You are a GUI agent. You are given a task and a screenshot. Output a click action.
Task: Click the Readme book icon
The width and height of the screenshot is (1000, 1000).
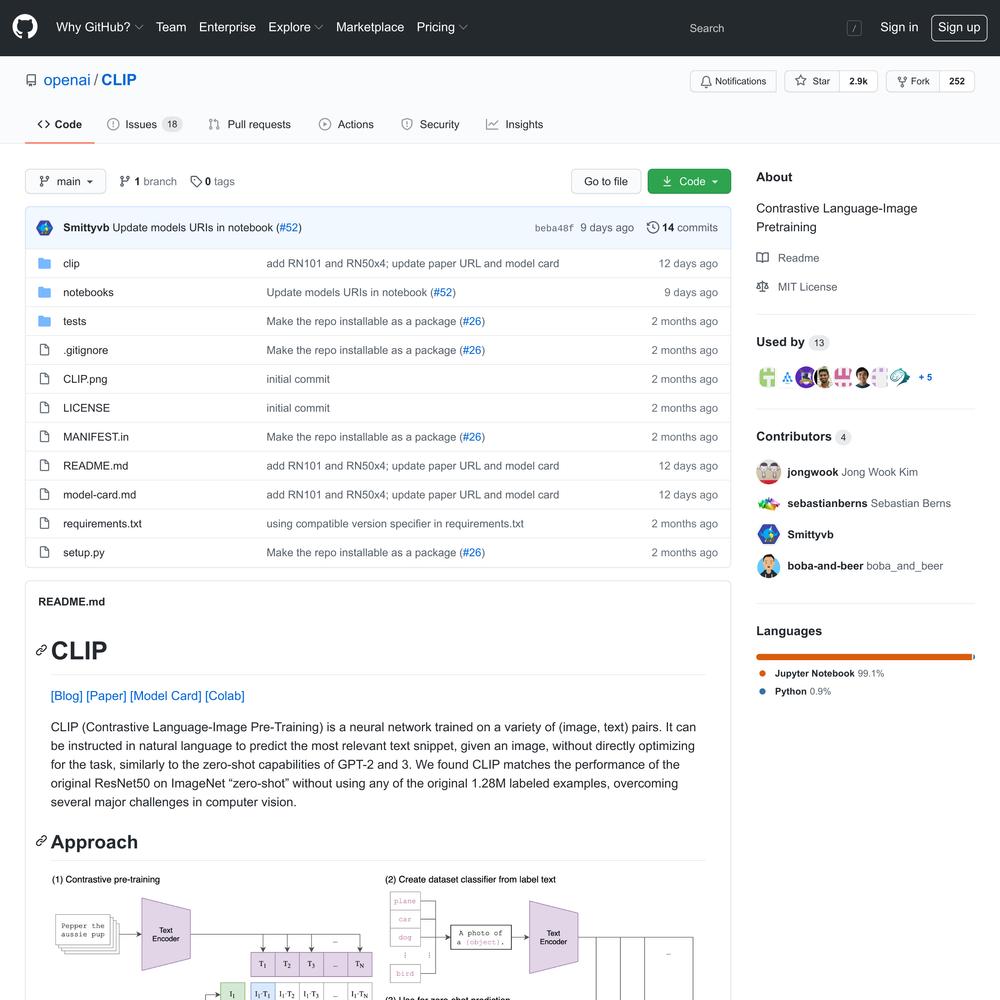tap(762, 258)
